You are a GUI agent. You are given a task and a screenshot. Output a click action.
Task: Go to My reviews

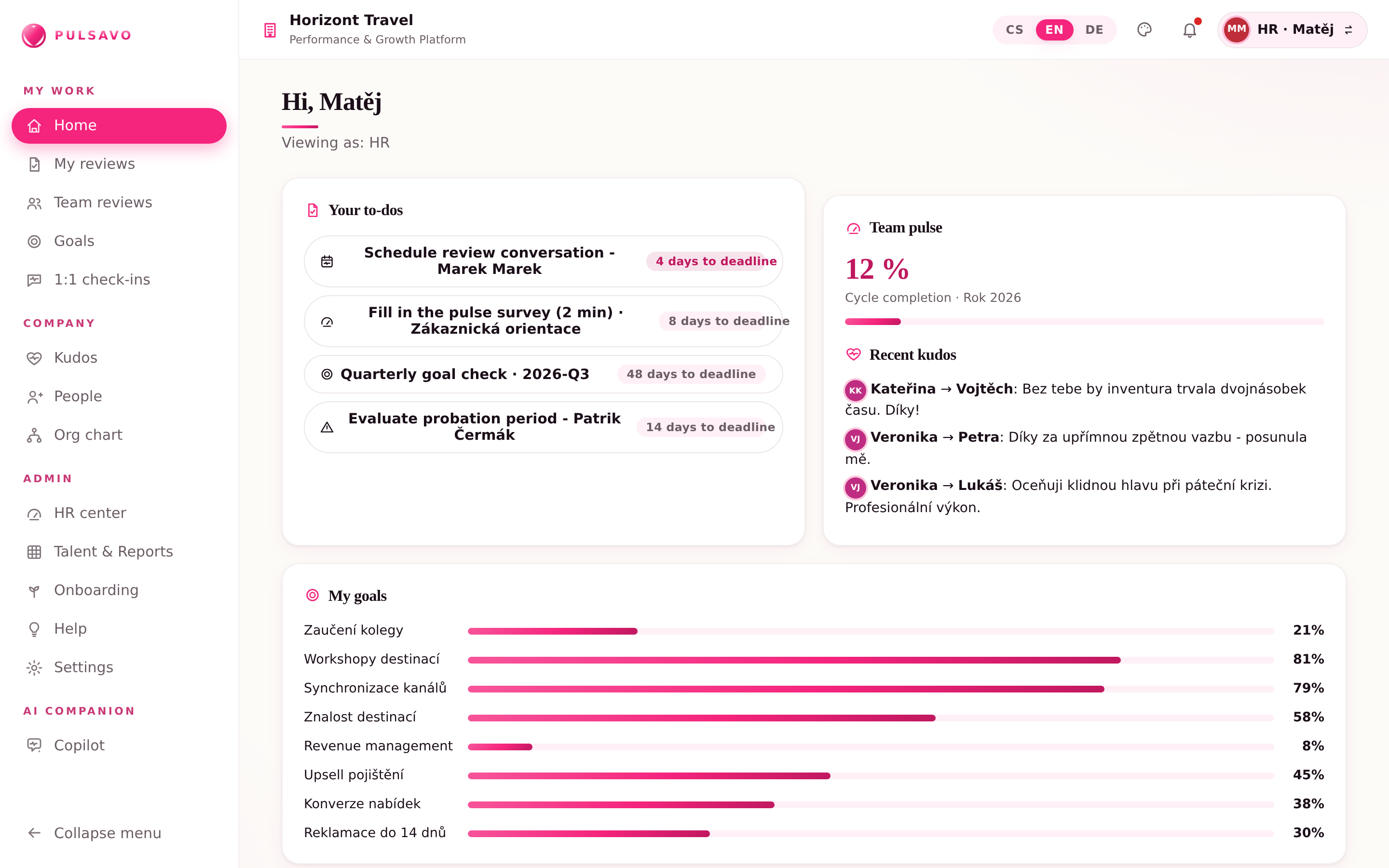tap(119, 164)
